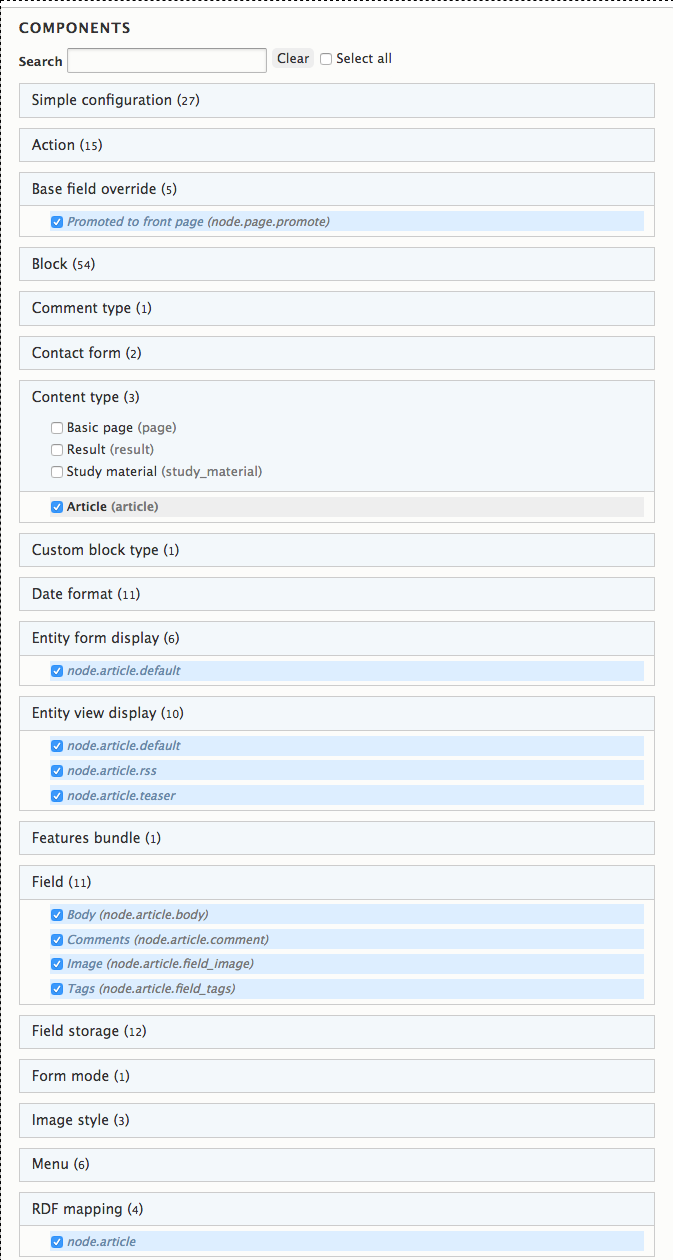Check the Result content type

click(57, 450)
